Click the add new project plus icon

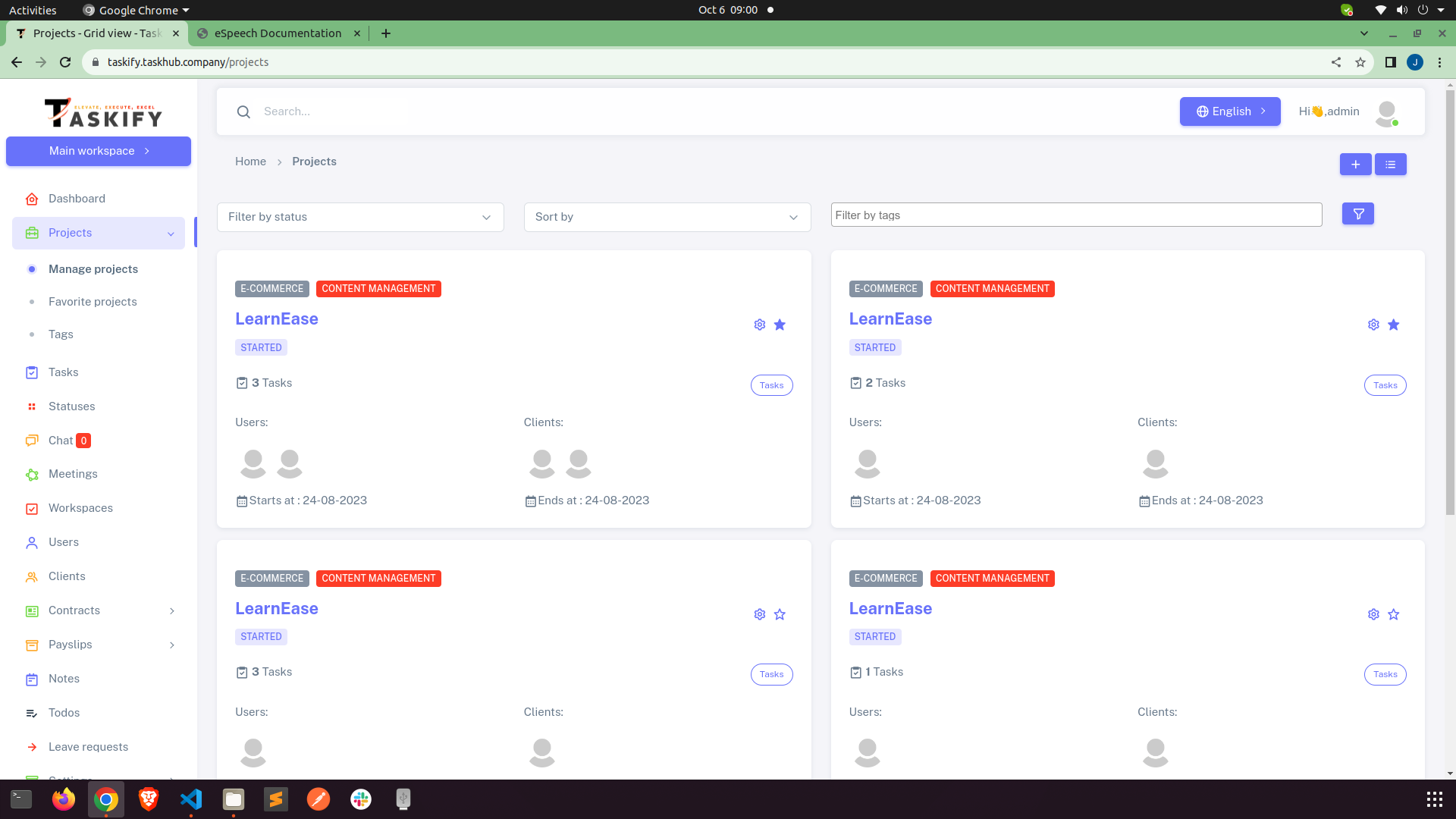pyautogui.click(x=1356, y=164)
